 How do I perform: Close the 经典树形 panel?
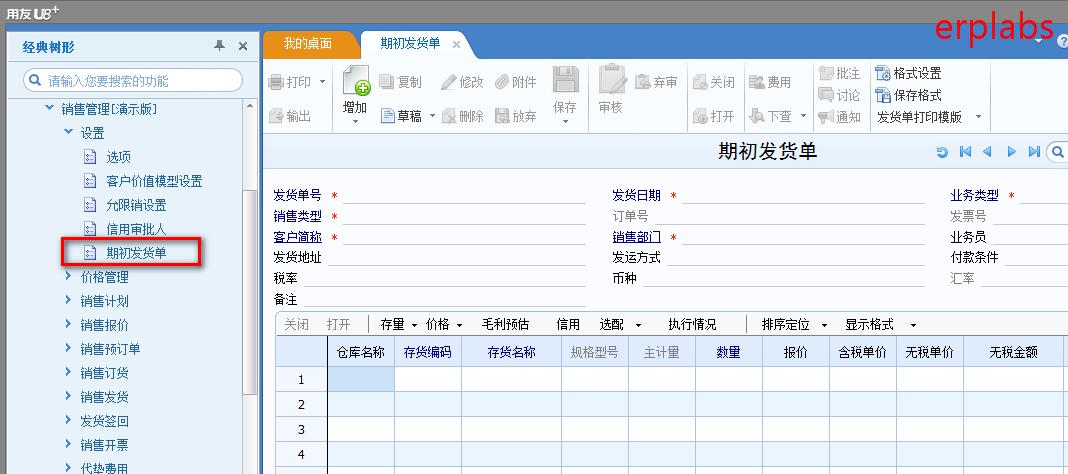(242, 46)
